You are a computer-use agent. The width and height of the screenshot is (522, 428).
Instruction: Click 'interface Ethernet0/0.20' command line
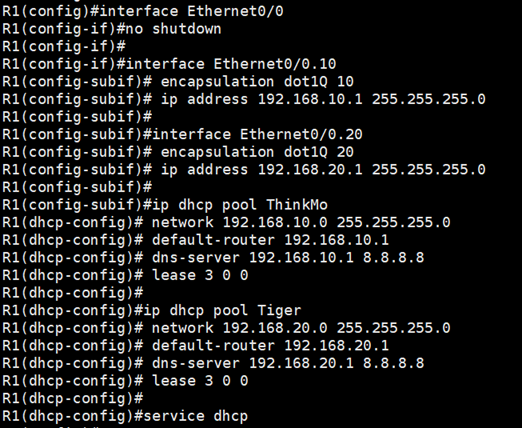click(x=182, y=135)
